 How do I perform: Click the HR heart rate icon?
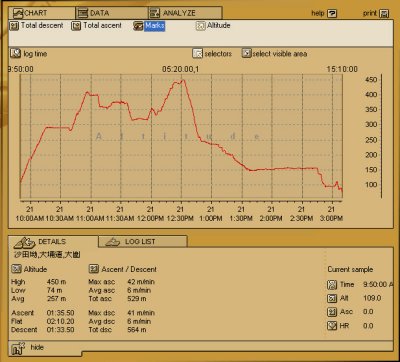click(x=332, y=326)
